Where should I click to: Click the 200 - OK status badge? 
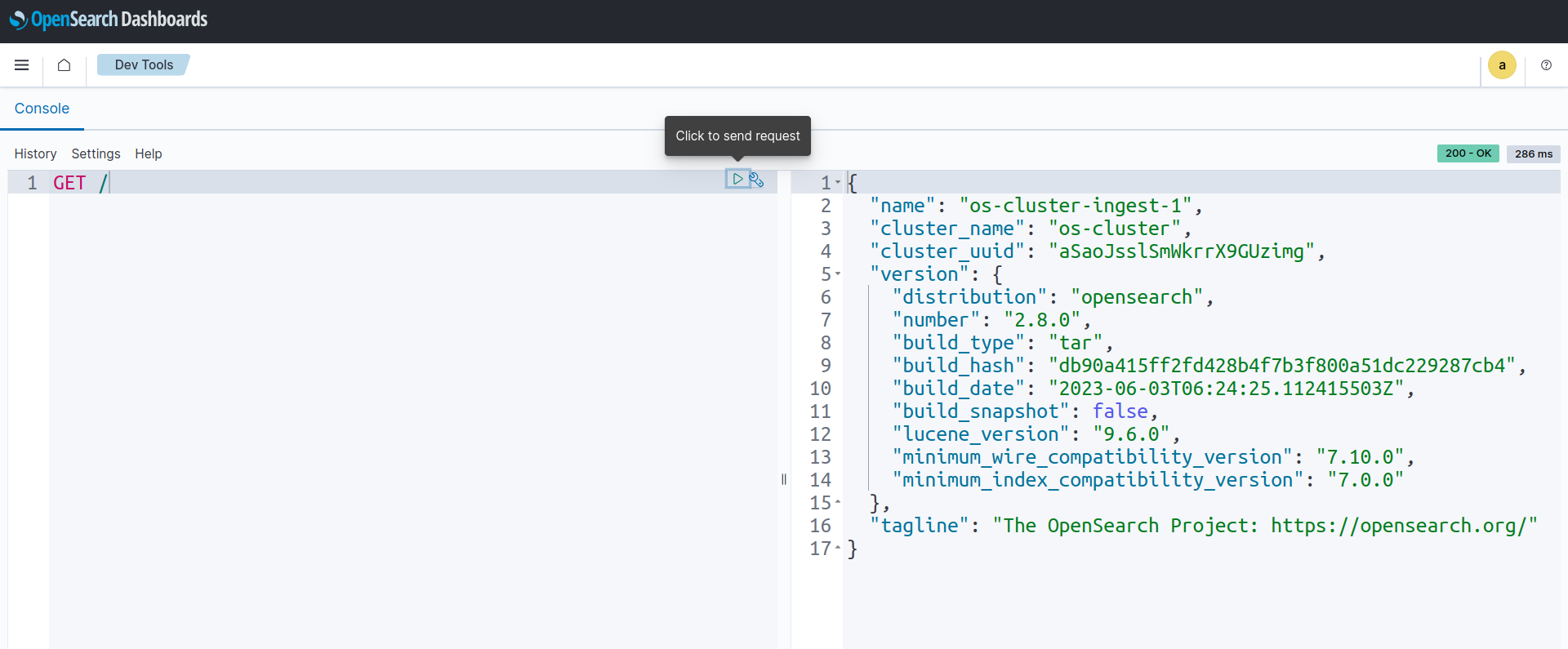click(x=1468, y=153)
